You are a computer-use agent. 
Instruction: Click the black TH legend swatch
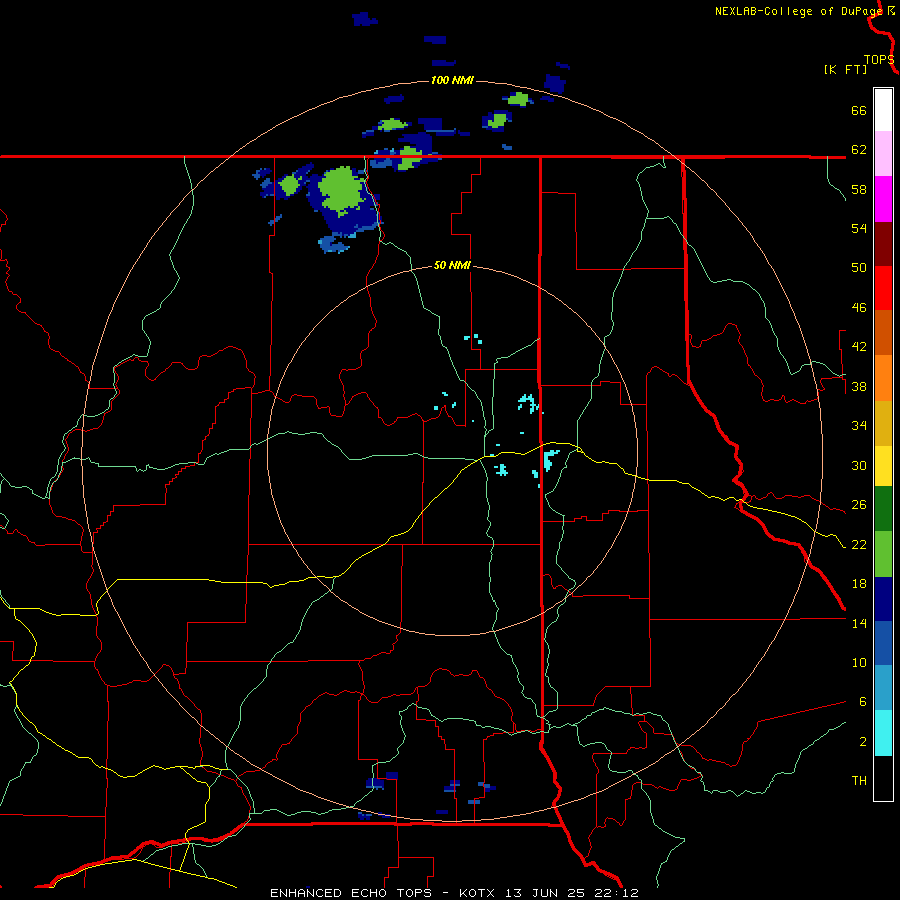(x=883, y=778)
